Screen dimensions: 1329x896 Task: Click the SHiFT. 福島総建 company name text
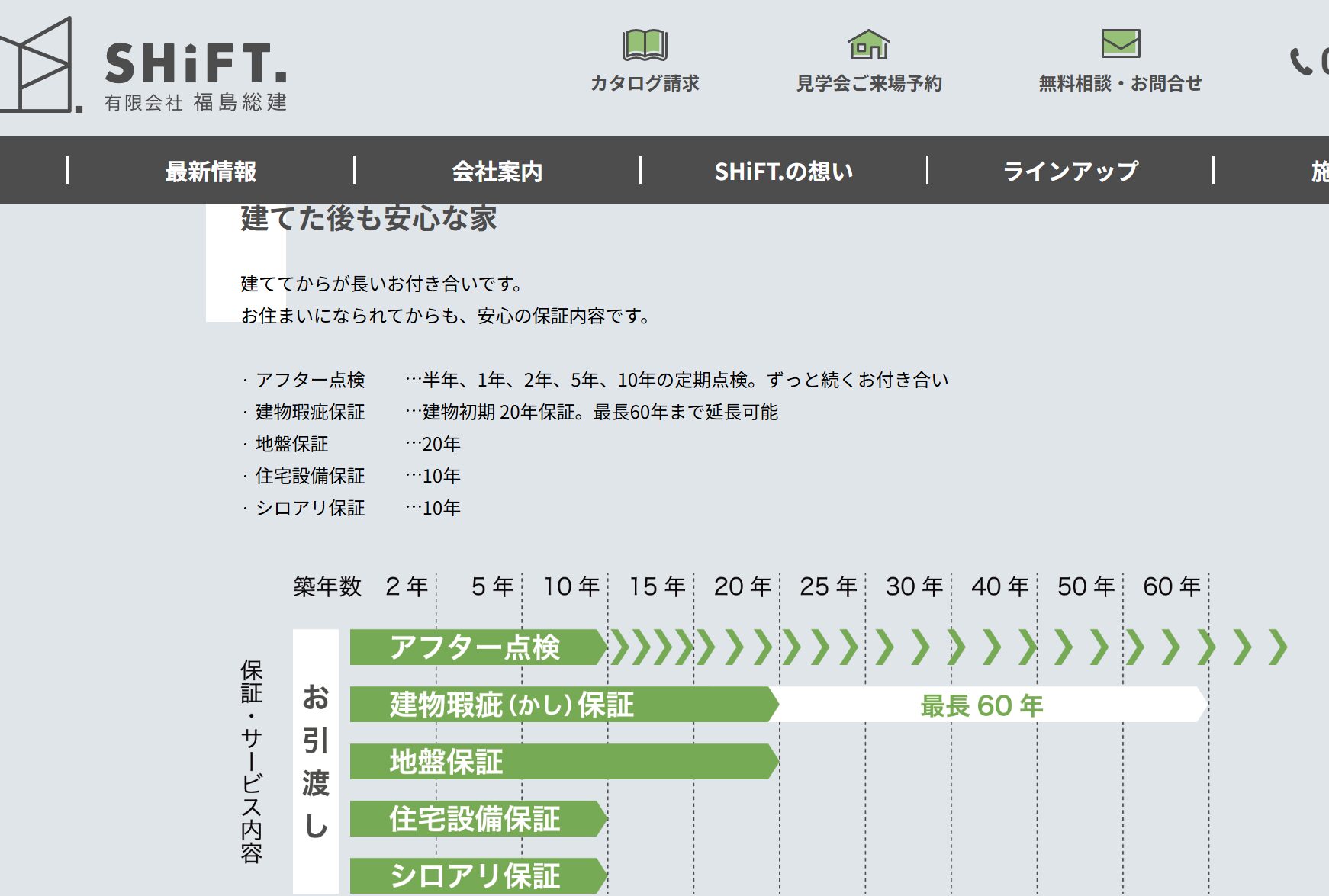[x=196, y=76]
